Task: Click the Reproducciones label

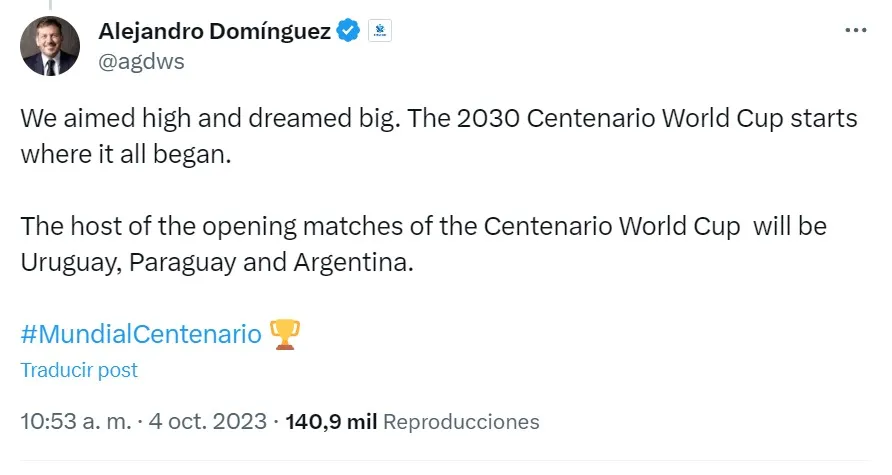Action: (x=461, y=421)
